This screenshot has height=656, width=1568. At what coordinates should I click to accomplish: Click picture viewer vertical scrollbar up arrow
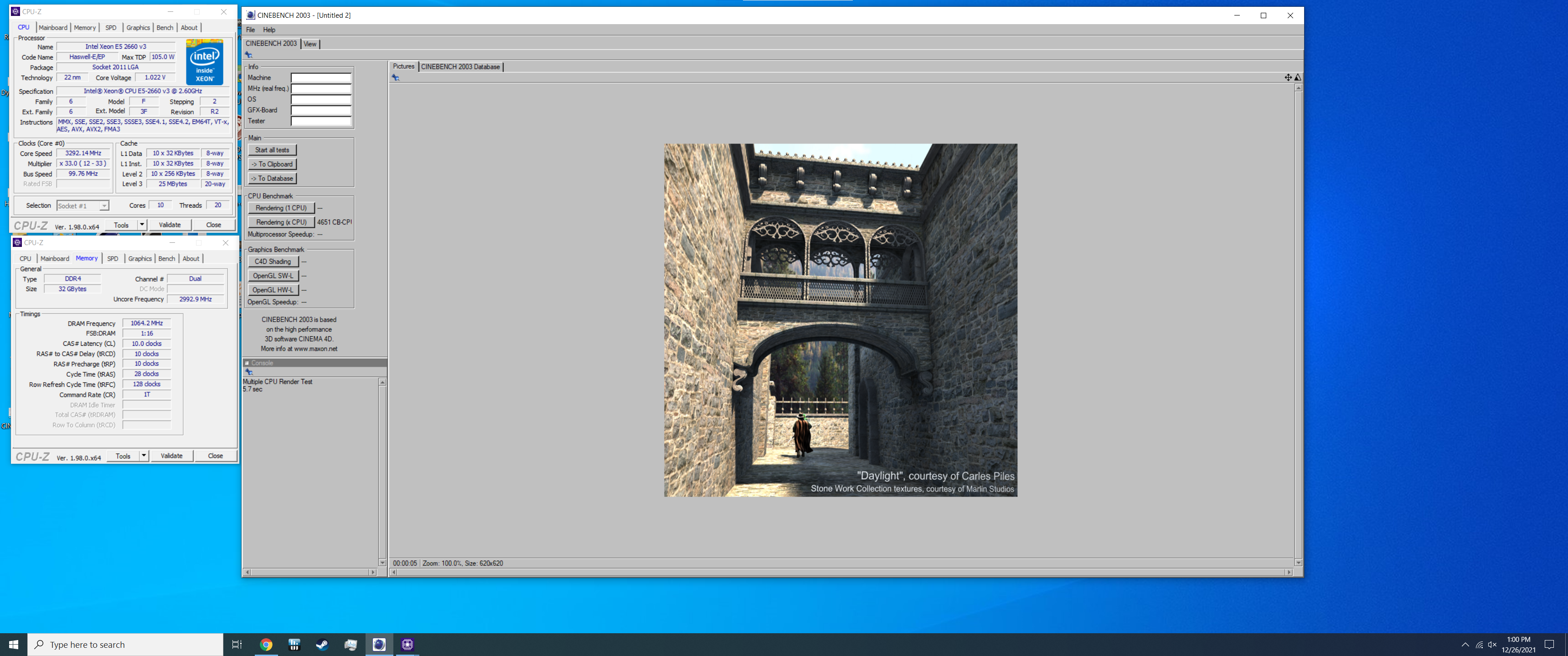click(1298, 87)
